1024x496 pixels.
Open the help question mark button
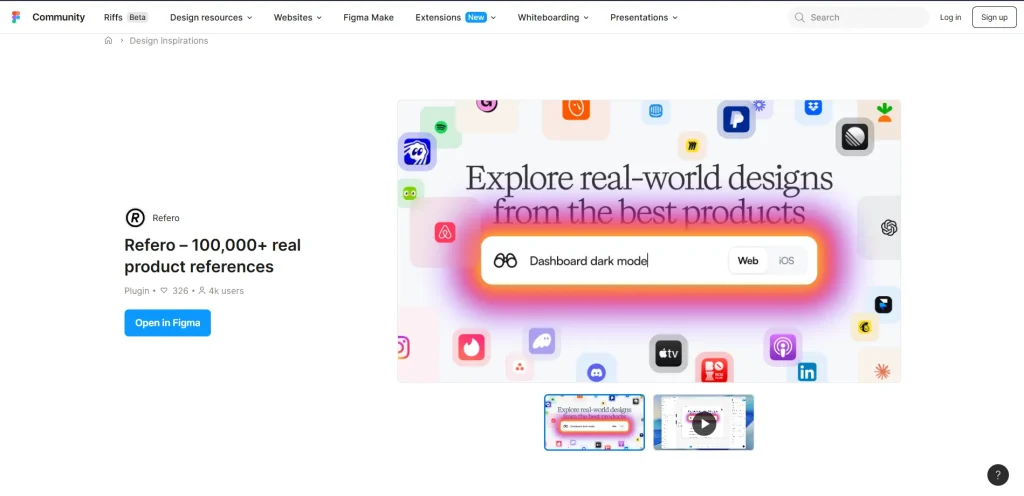(997, 474)
